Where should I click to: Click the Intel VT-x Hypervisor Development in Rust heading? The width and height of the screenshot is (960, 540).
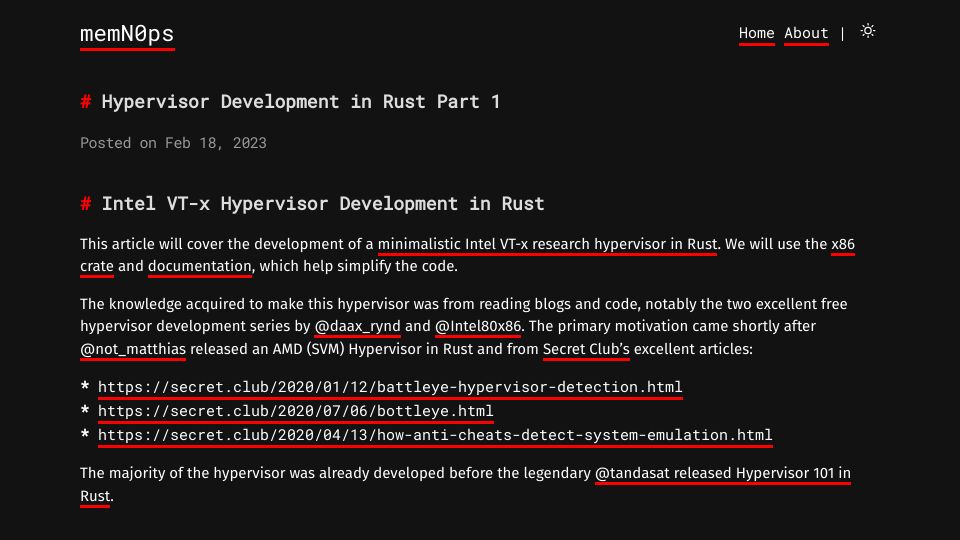coord(323,204)
